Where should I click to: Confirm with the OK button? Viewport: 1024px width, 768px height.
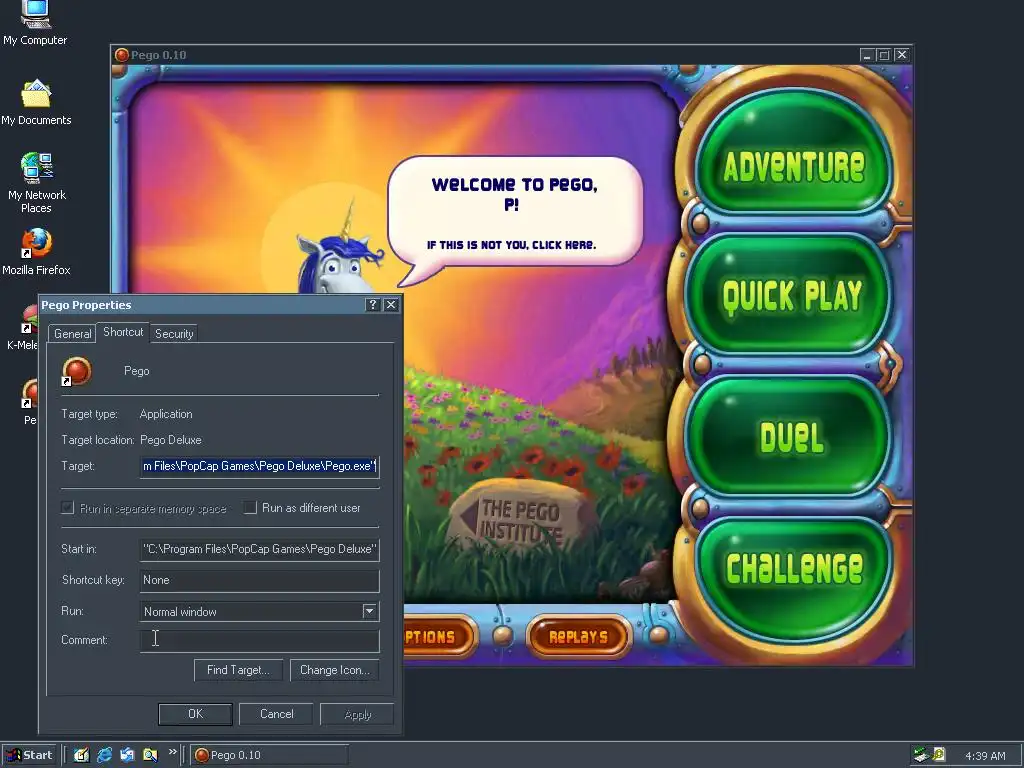(195, 714)
